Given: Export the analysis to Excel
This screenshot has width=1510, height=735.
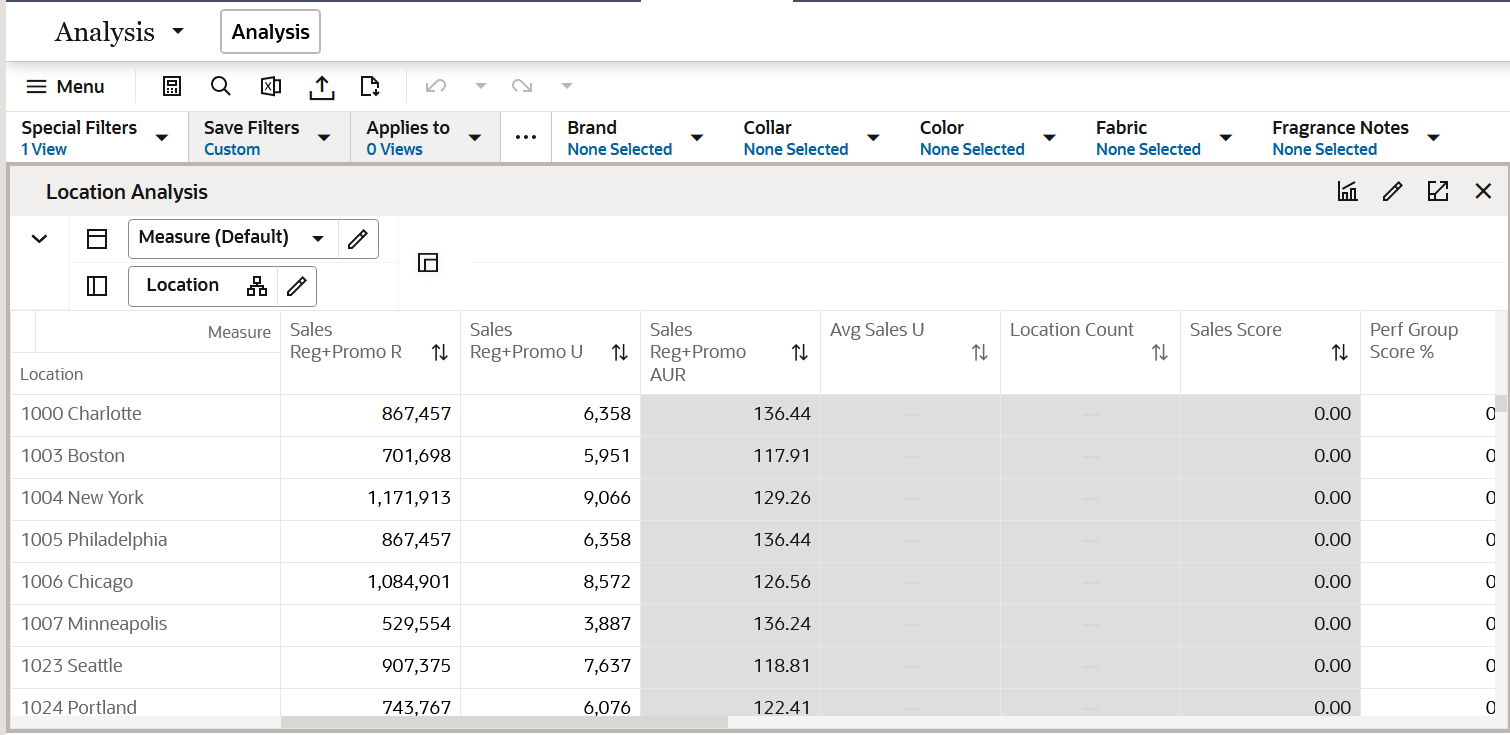Looking at the screenshot, I should 270,86.
